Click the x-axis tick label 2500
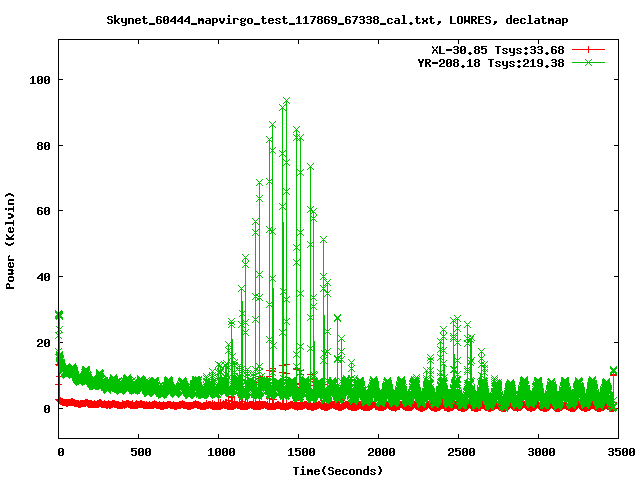The image size is (640, 480). click(461, 452)
